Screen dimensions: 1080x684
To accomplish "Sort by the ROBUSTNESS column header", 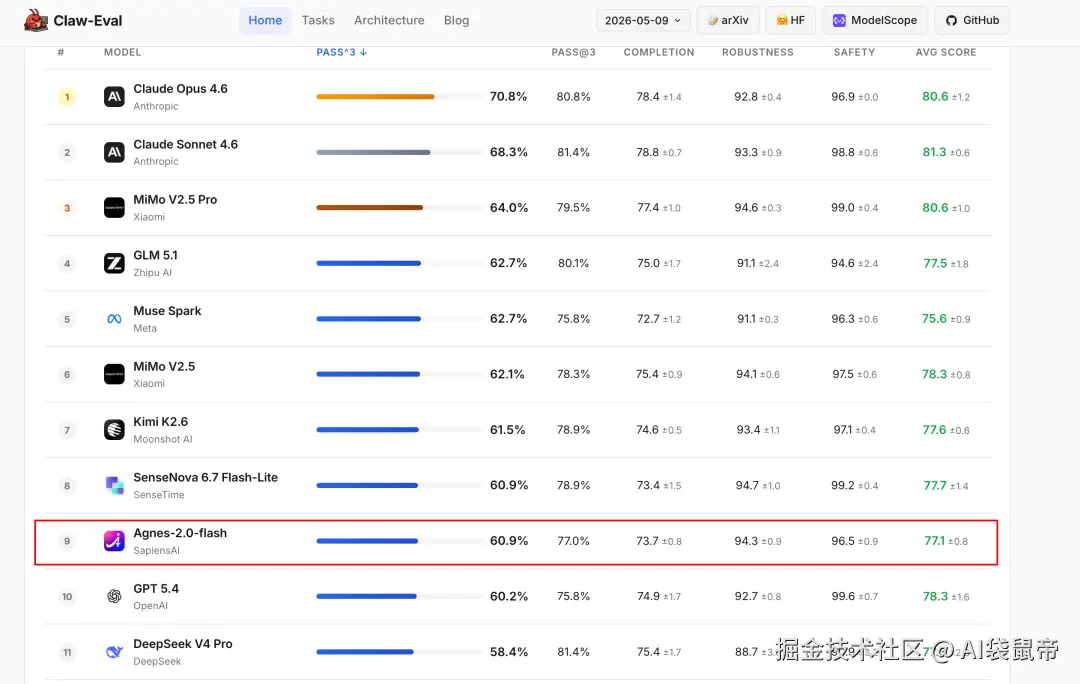I will tap(758, 52).
